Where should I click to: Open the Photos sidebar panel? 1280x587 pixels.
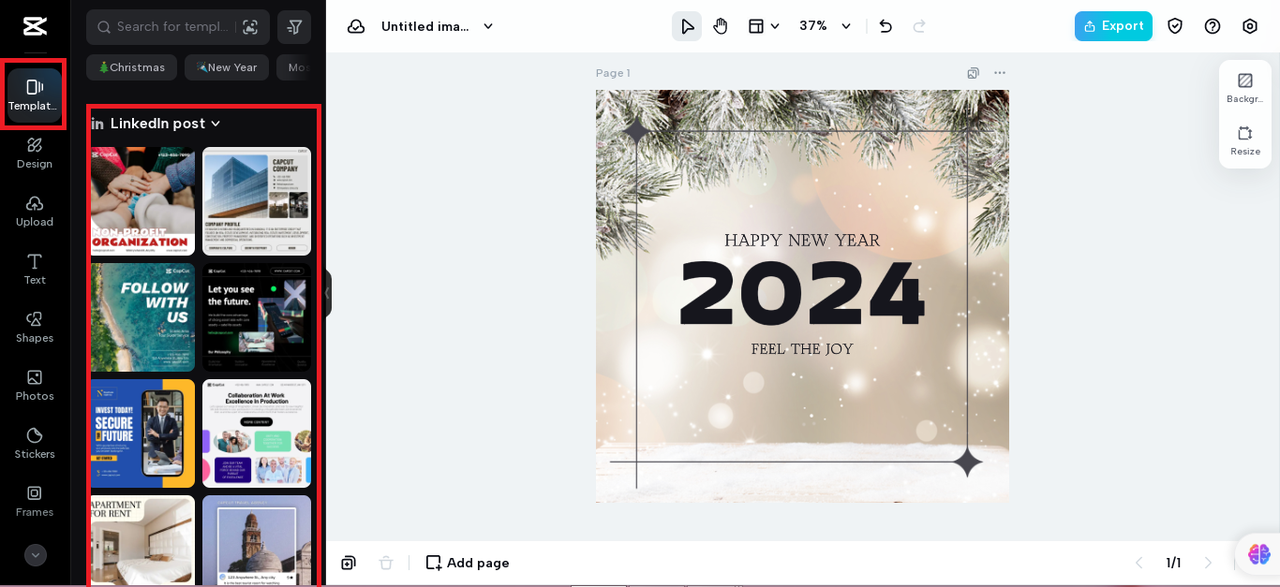click(x=34, y=385)
